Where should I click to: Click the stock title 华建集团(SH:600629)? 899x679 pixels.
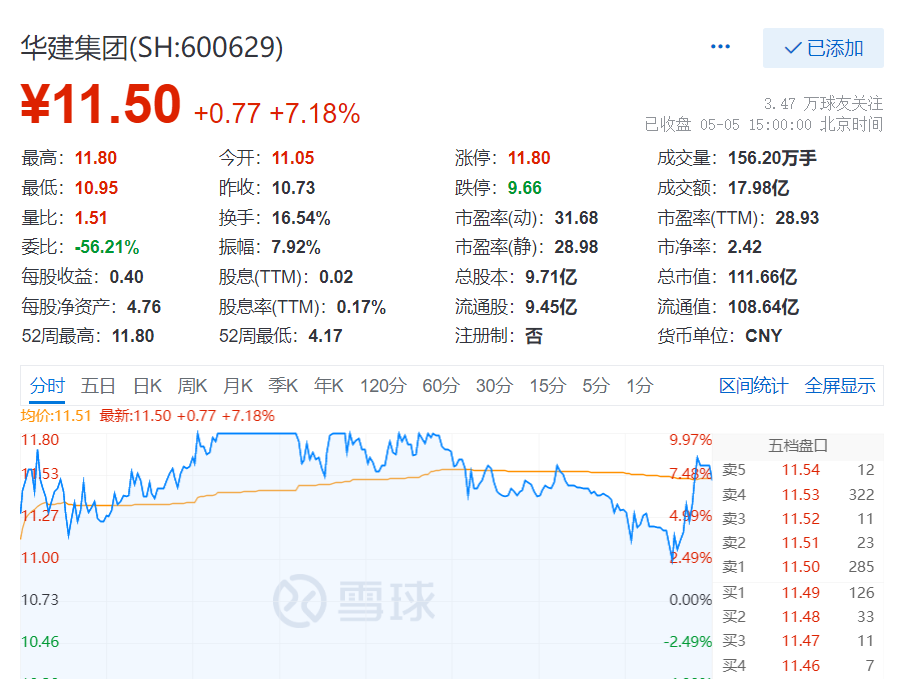point(152,48)
